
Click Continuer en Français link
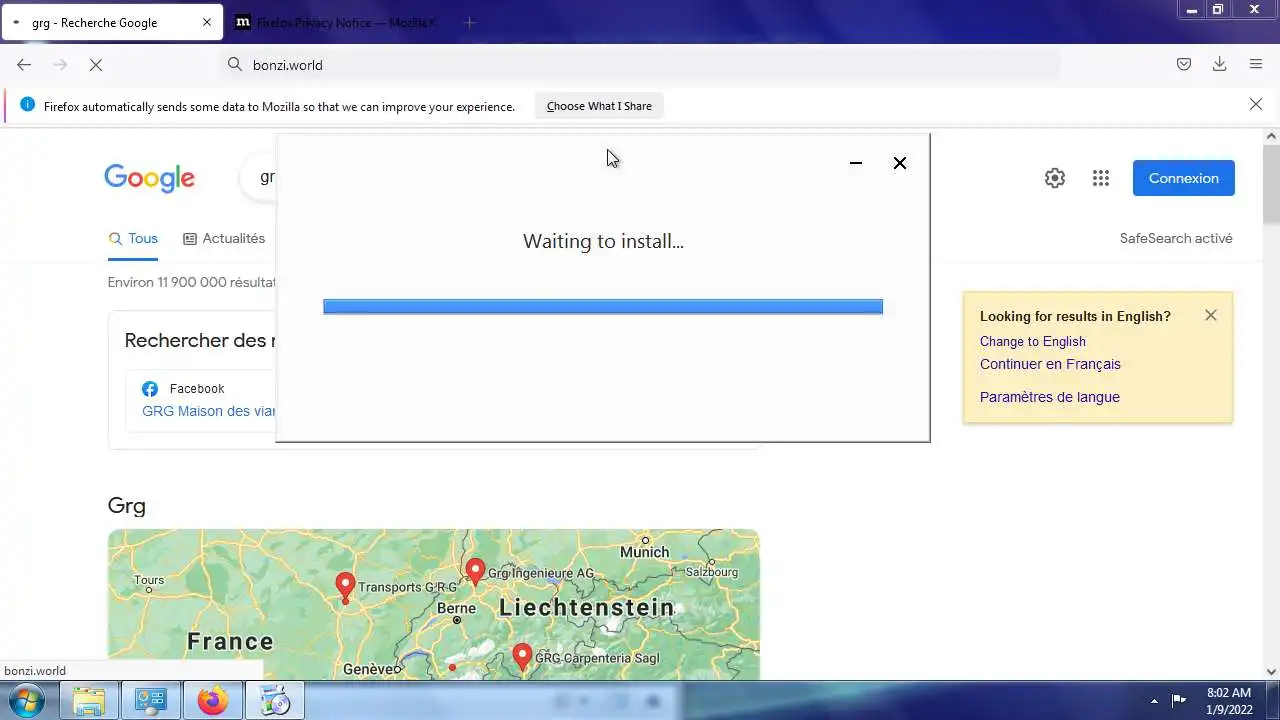pyautogui.click(x=1050, y=364)
